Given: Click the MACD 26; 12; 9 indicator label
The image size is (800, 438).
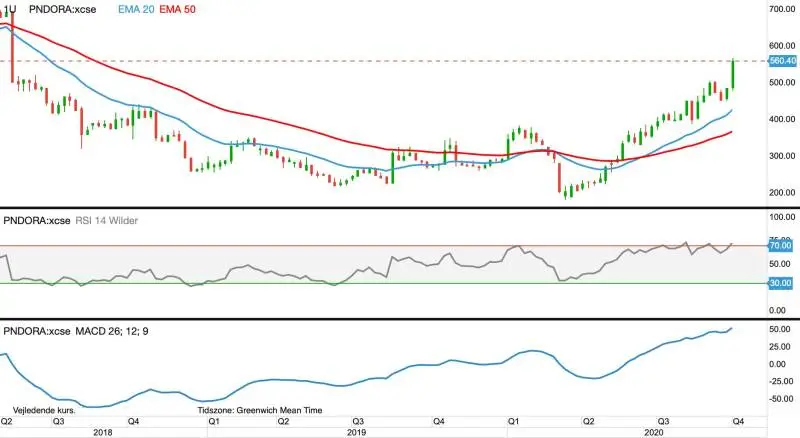Looking at the screenshot, I should pos(112,331).
